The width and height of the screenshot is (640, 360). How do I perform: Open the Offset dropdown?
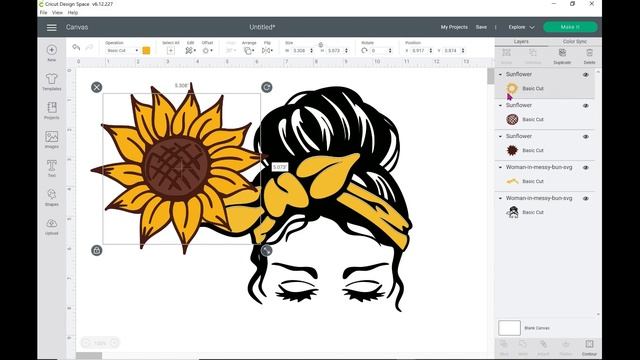pos(207,51)
